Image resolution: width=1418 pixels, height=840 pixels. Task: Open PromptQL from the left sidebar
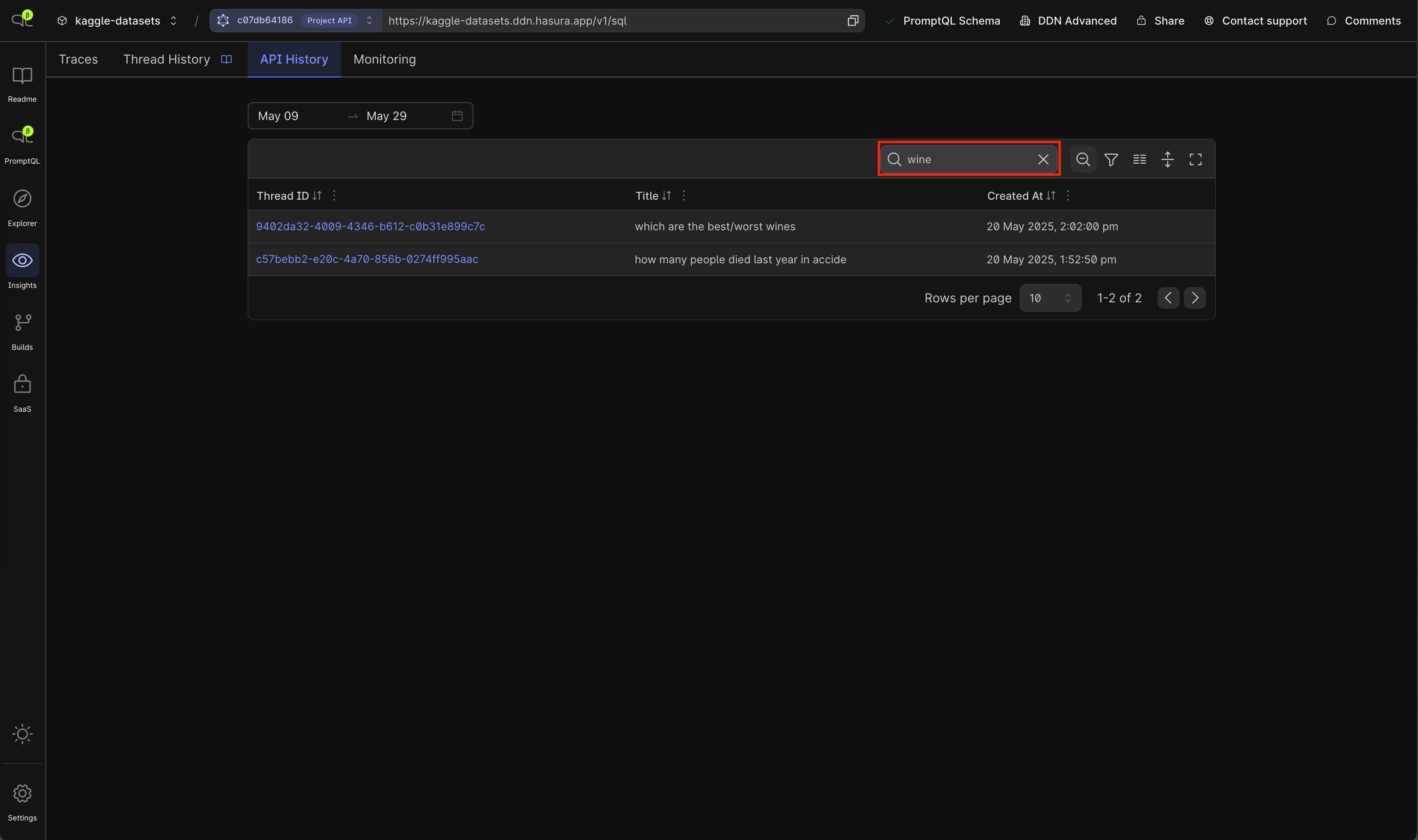(22, 143)
